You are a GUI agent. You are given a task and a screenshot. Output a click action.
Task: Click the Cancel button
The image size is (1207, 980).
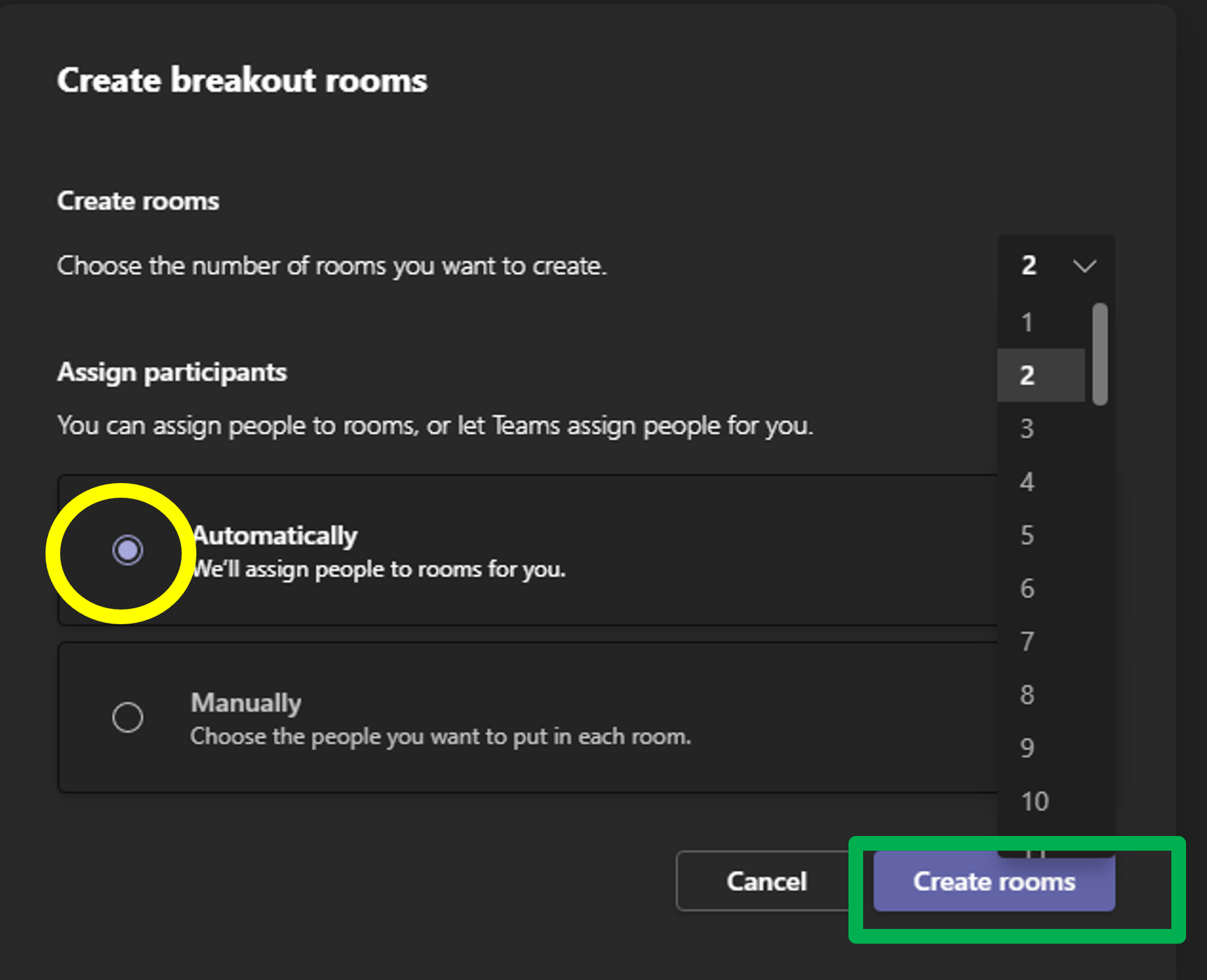tap(766, 881)
